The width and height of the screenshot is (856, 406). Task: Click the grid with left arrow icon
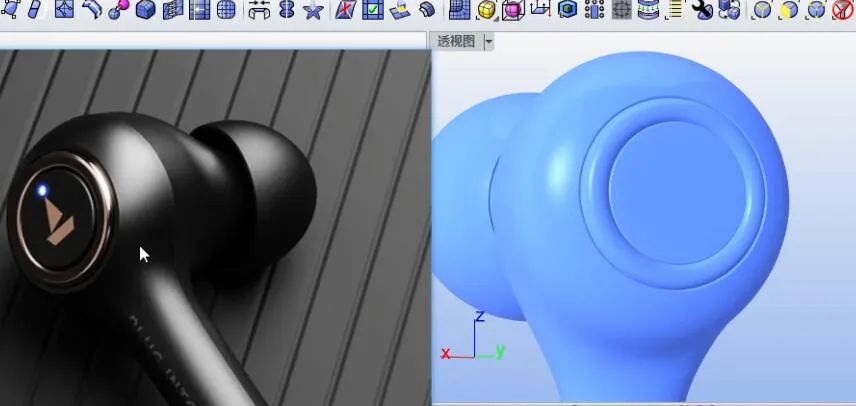(199, 9)
